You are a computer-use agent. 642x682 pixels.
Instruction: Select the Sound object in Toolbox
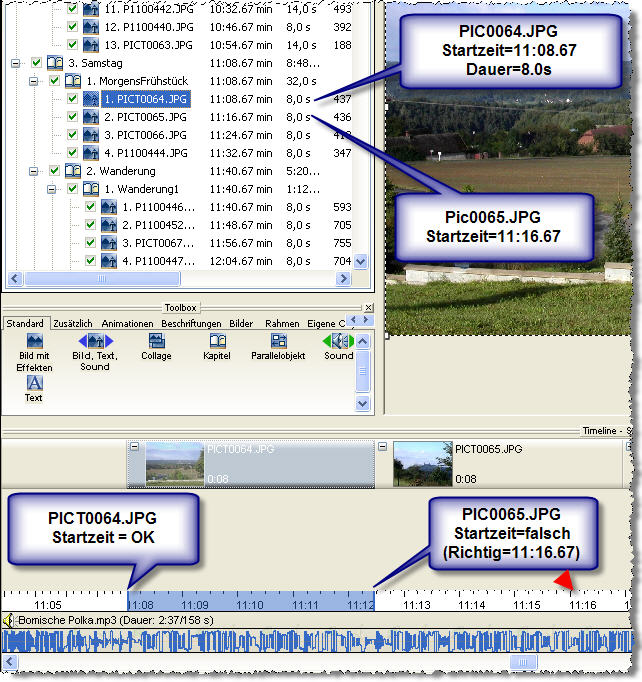pos(337,342)
